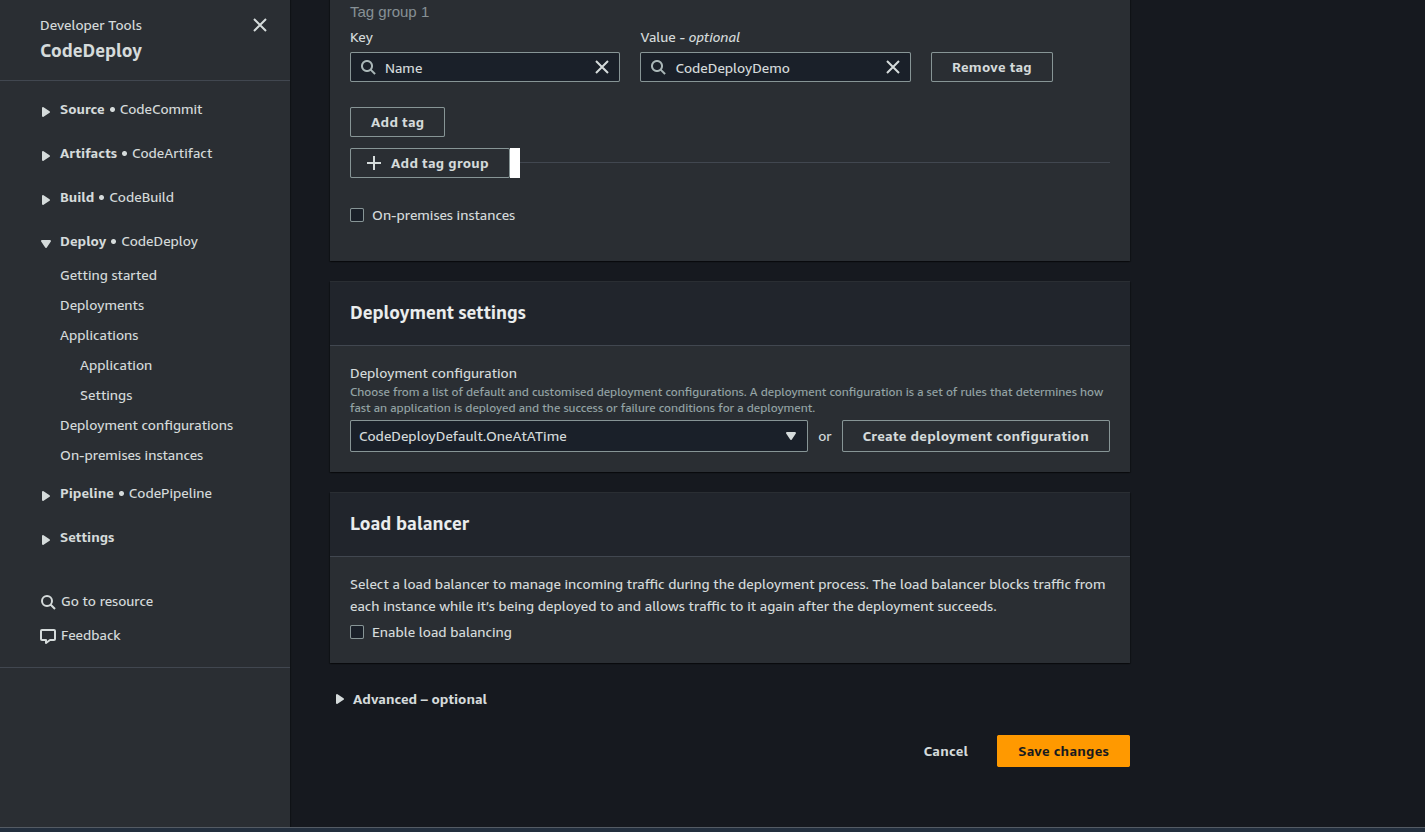1425x832 pixels.
Task: Open Deployment configurations page
Action: 146,425
